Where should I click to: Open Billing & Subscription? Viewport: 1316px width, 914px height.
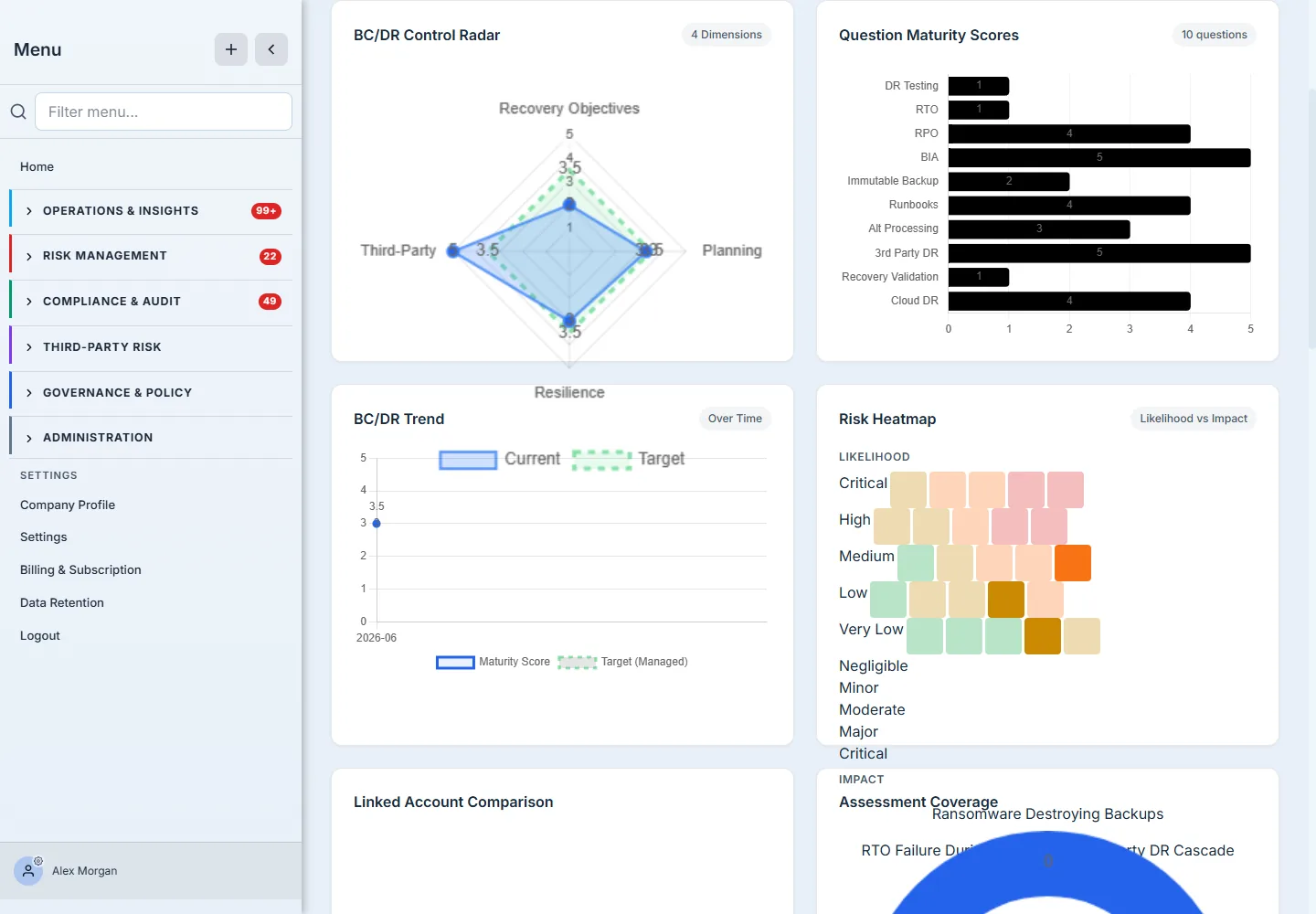click(80, 569)
